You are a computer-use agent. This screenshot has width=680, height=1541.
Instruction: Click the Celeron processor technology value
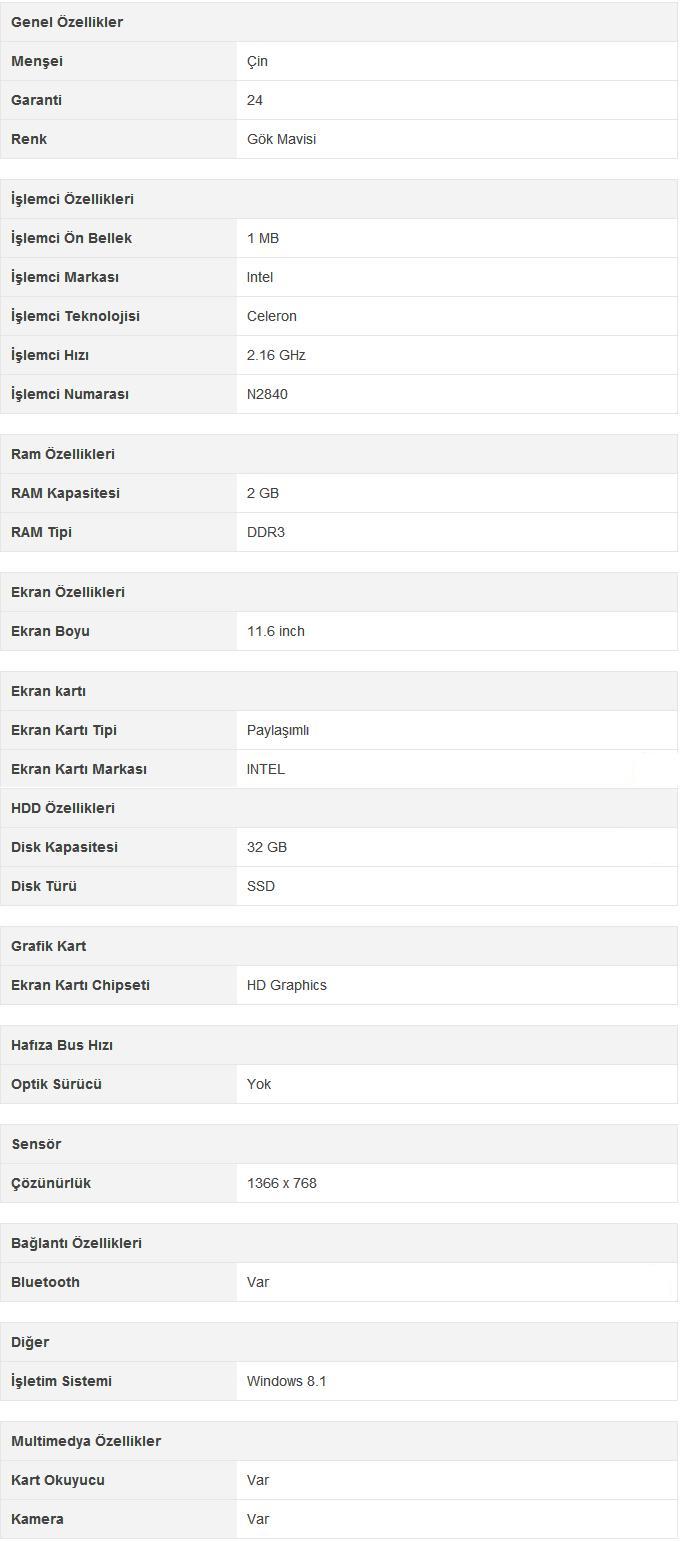[272, 316]
